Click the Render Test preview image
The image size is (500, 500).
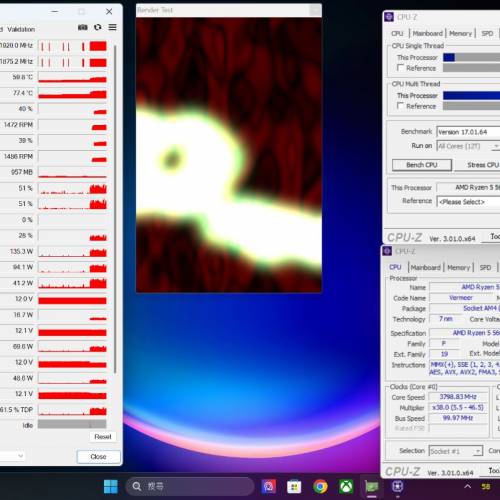click(x=229, y=155)
